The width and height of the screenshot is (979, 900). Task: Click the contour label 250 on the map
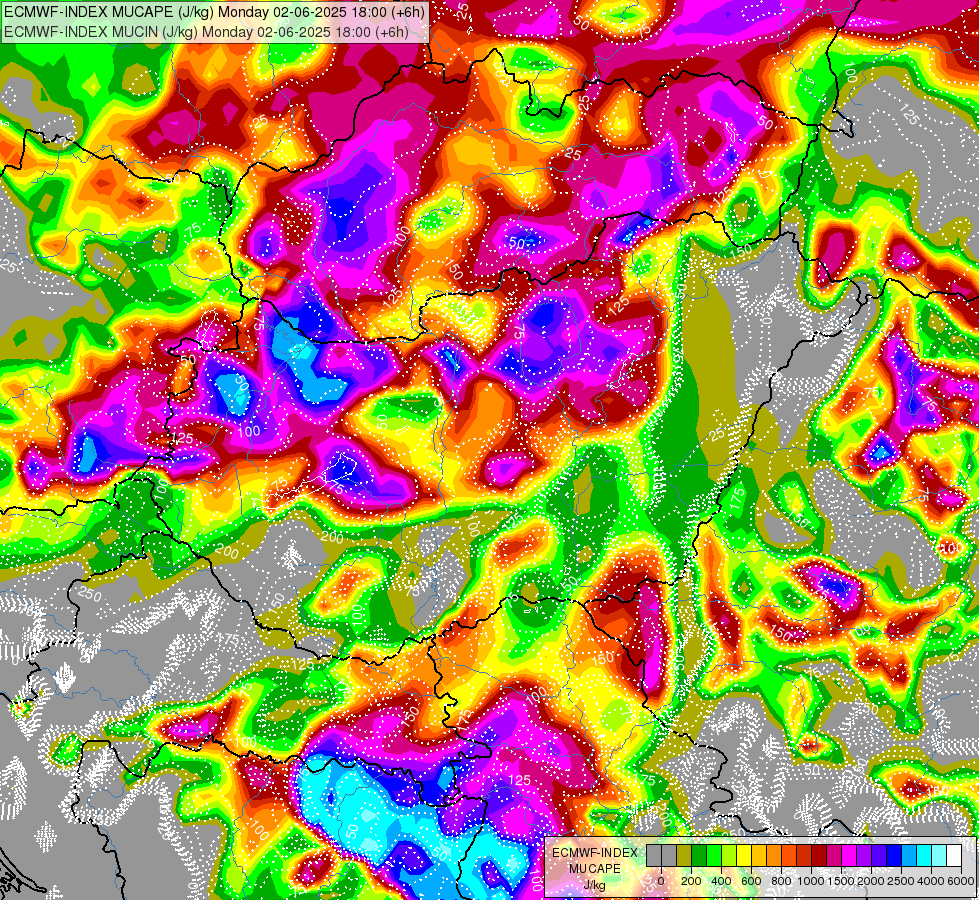89,595
